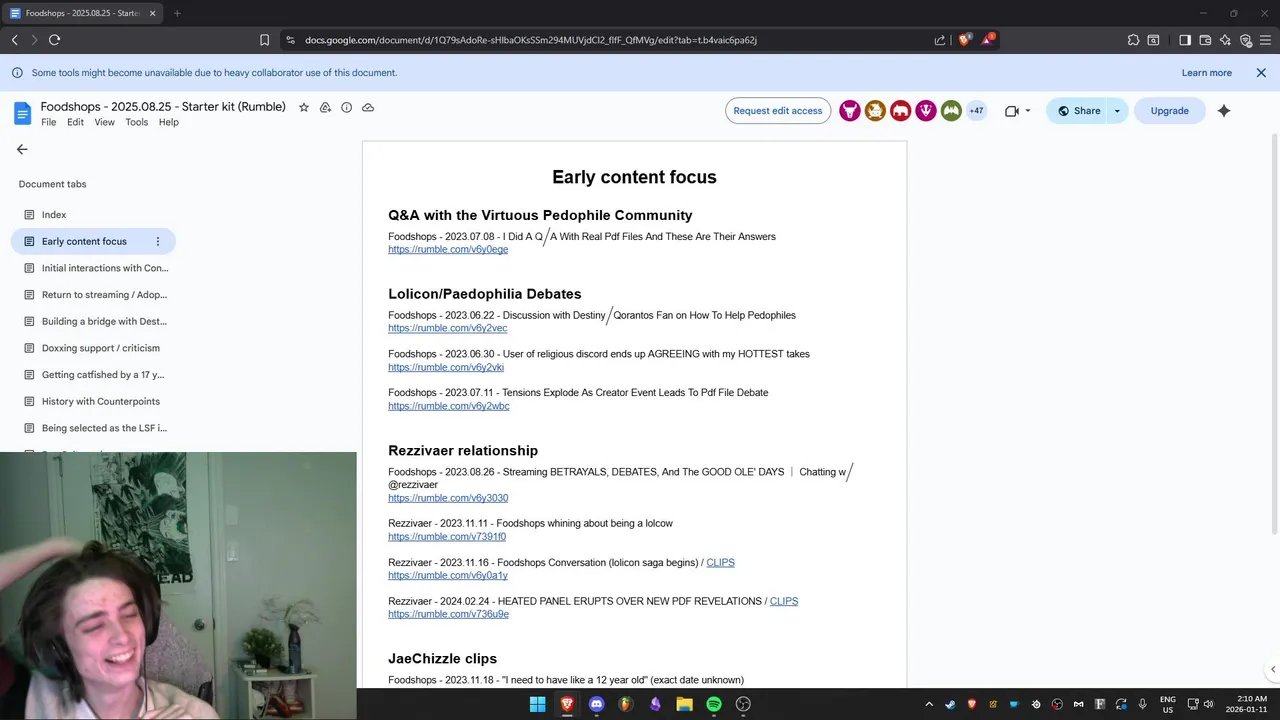Show the +47 additional collaborators

coord(976,111)
